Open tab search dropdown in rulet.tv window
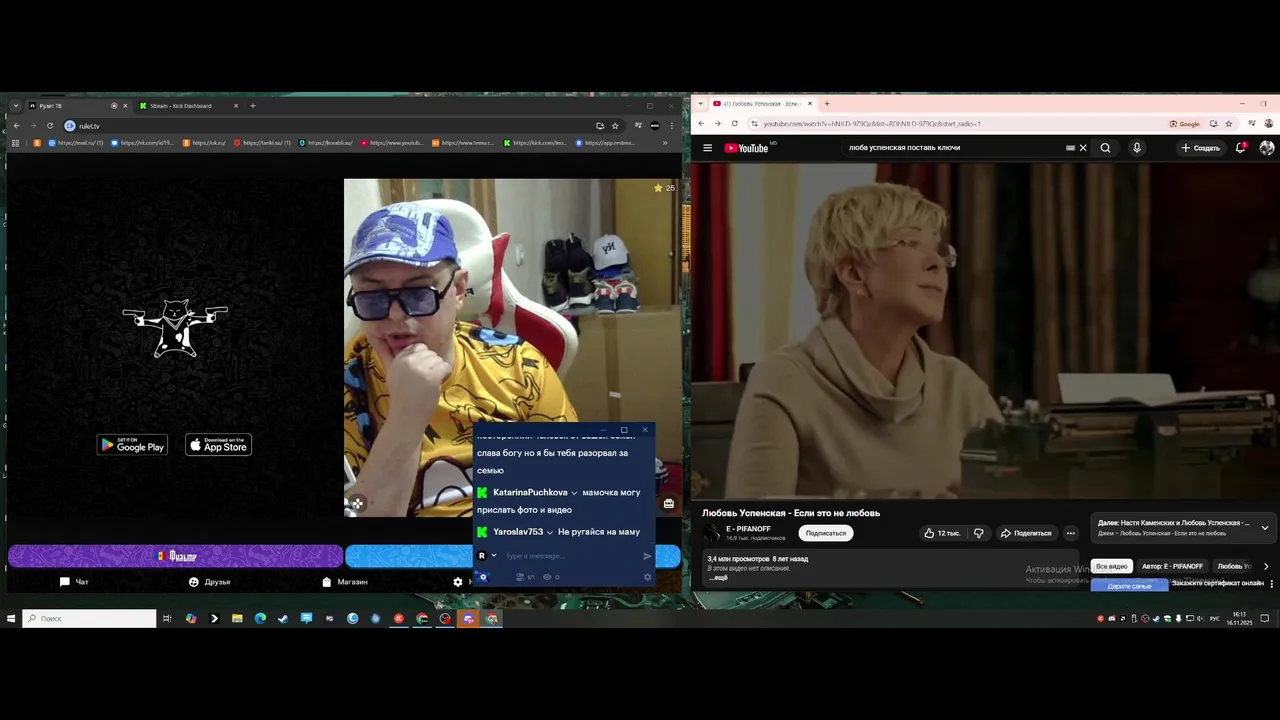This screenshot has width=1280, height=720. [16, 106]
